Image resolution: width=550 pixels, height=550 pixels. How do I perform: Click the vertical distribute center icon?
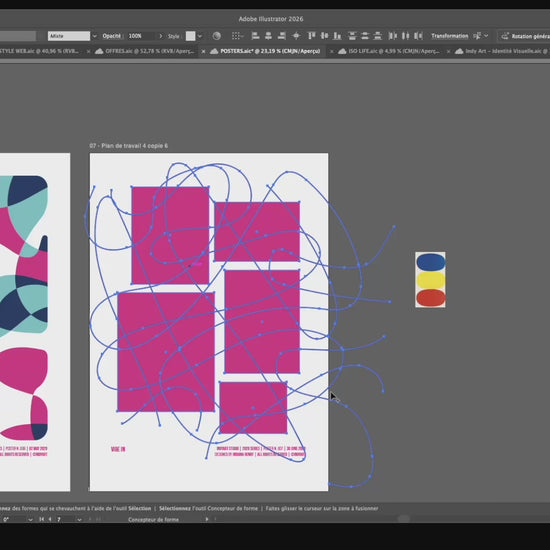point(365,36)
